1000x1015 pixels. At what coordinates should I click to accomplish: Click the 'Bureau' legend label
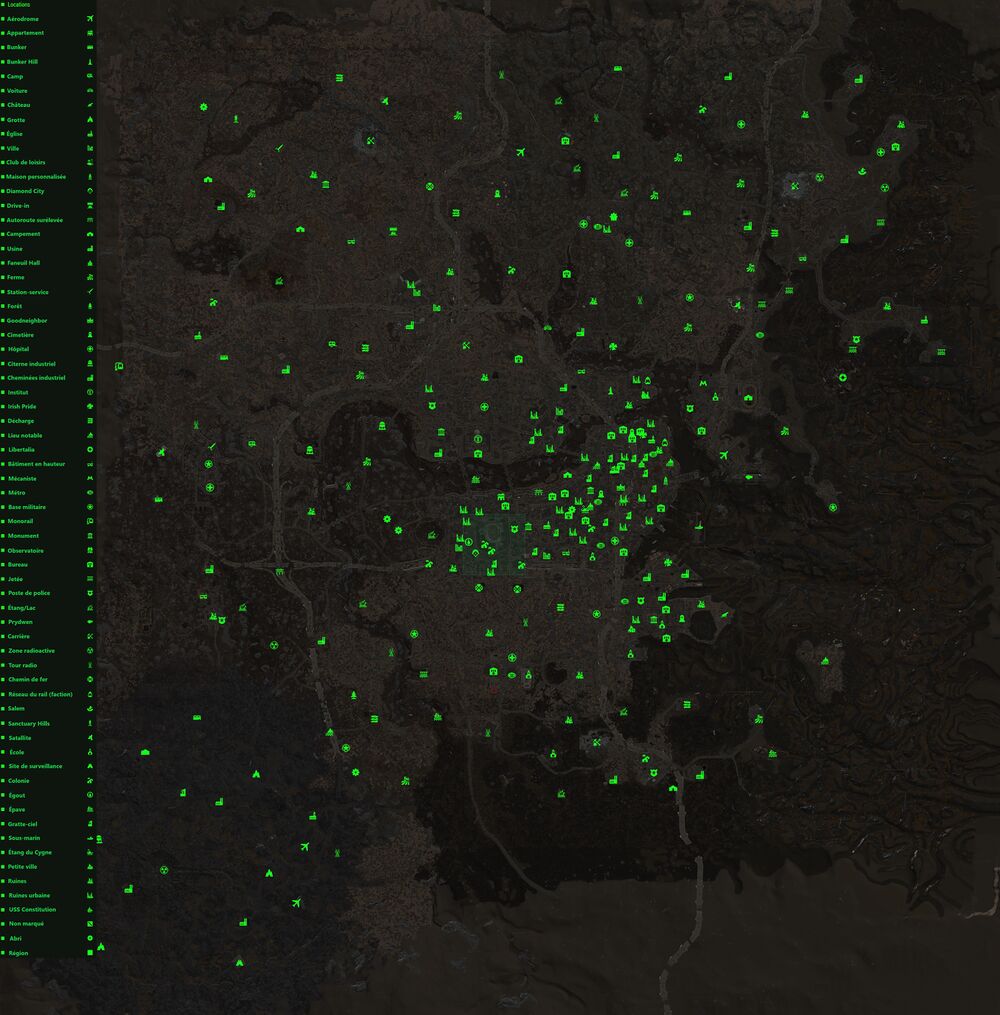[x=17, y=564]
